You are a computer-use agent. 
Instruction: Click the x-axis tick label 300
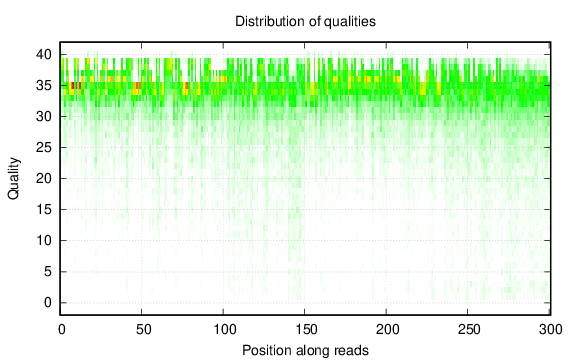tap(551, 329)
